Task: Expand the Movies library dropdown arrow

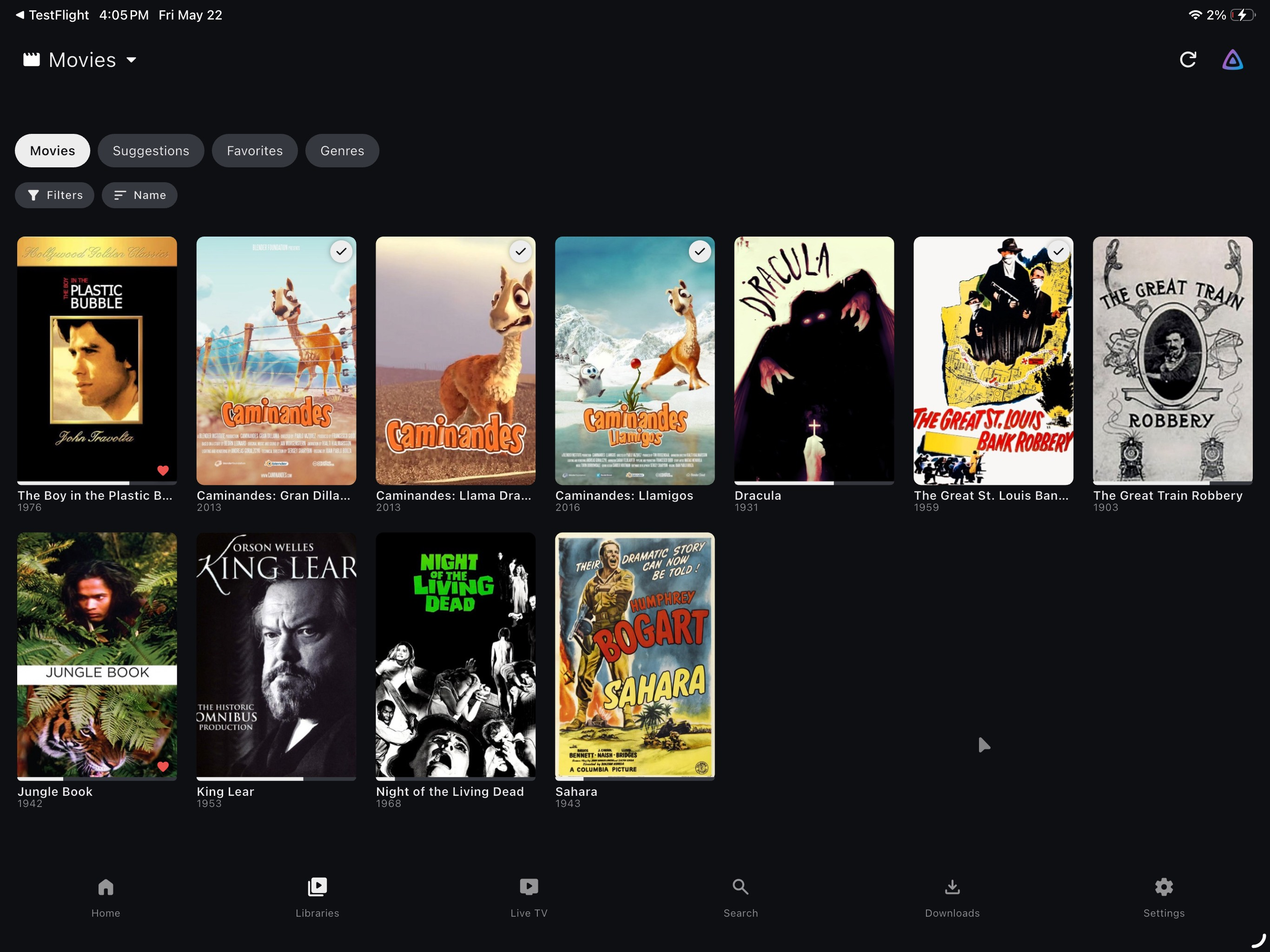Action: (132, 59)
